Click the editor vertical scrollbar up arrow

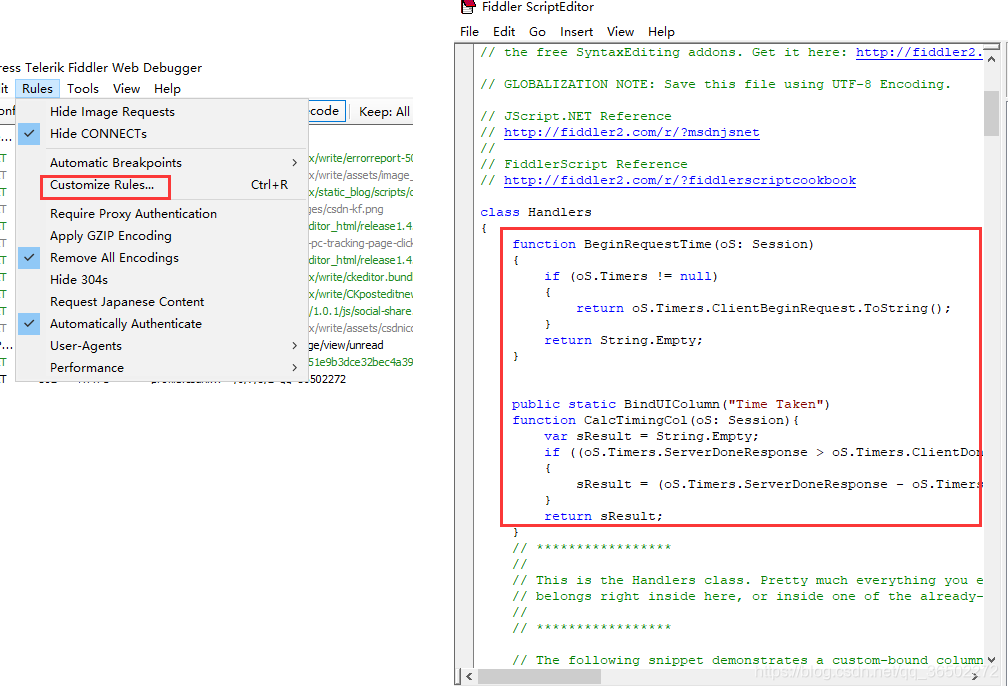click(x=991, y=57)
